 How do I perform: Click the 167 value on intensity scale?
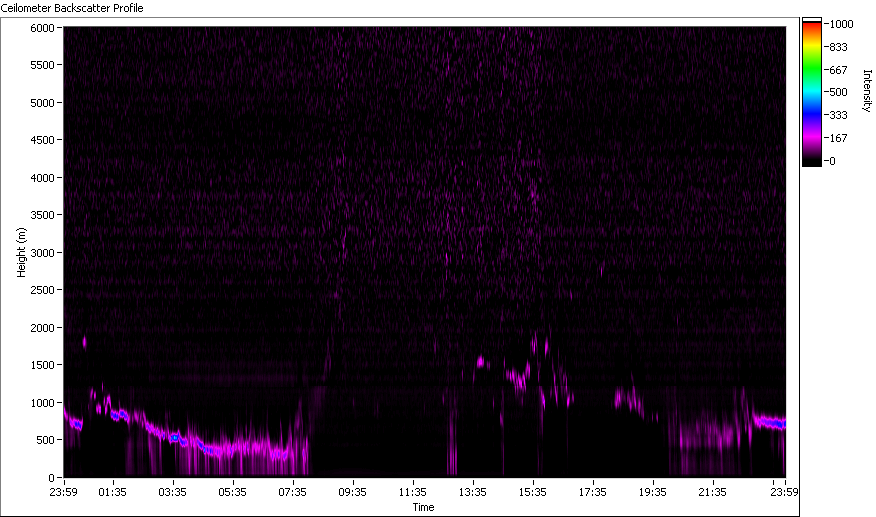pos(839,138)
